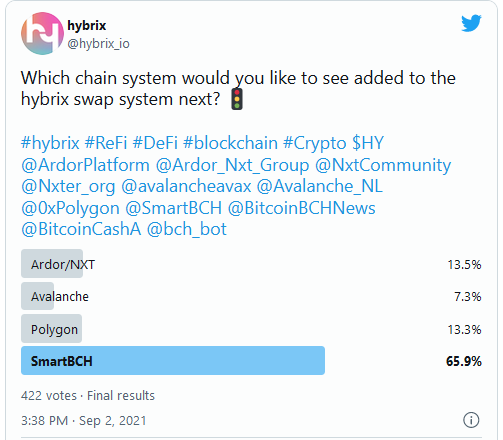Open the @hybrix_io handle
503x440 pixels.
[98, 44]
